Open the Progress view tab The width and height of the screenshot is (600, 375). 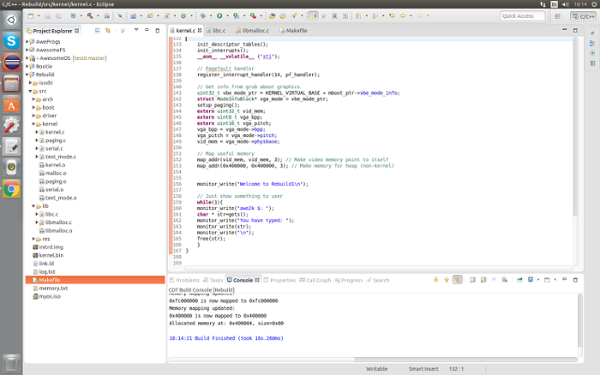(349, 280)
